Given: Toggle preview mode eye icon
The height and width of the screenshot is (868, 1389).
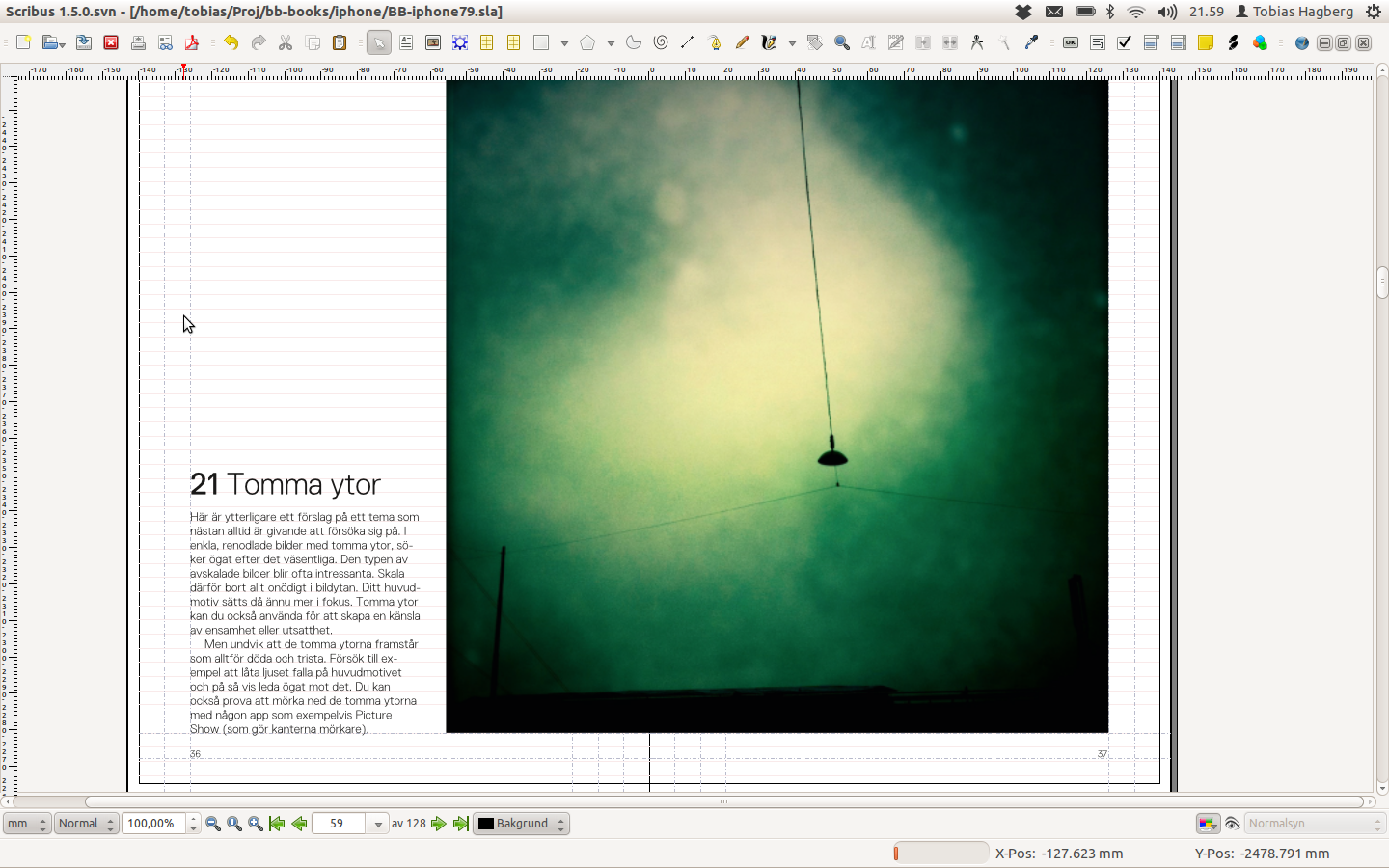Looking at the screenshot, I should 1232,824.
